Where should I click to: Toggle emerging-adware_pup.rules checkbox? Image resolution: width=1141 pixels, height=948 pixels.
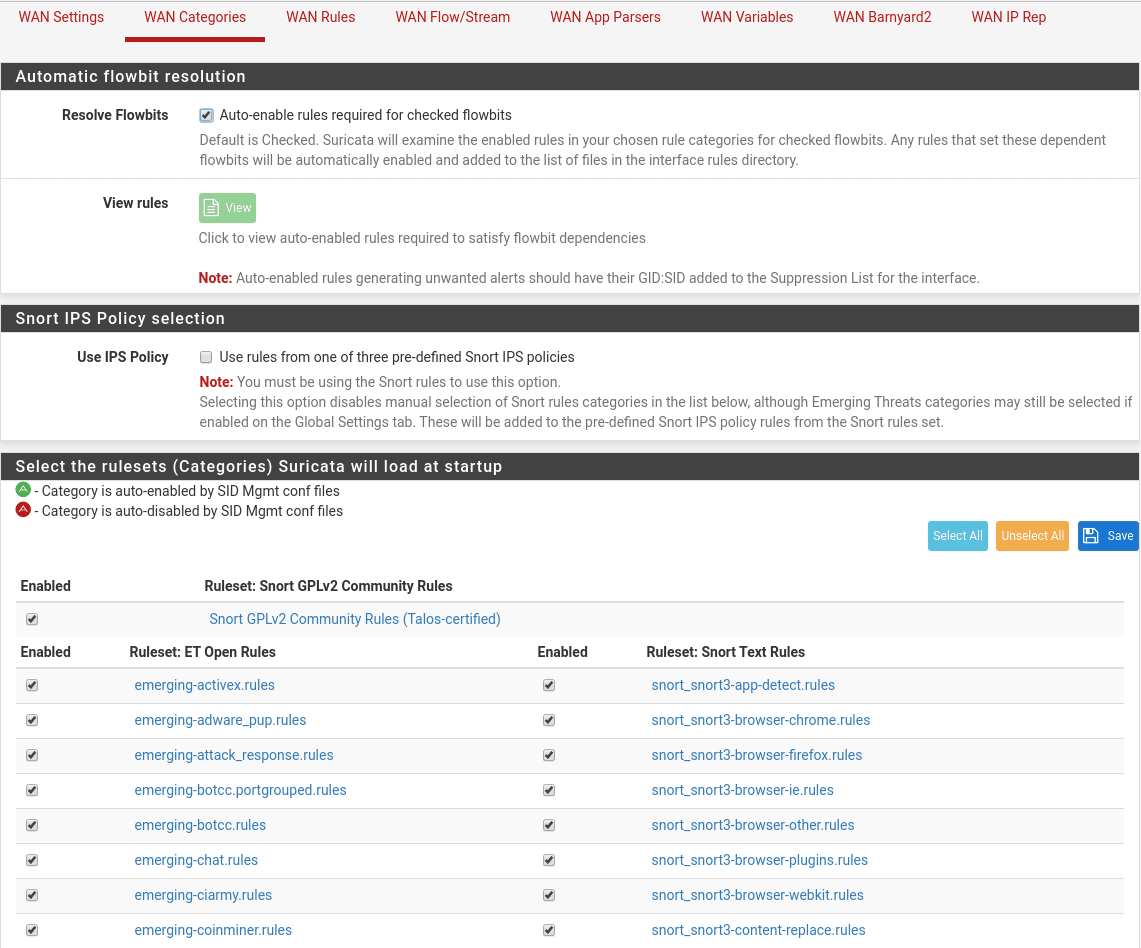(x=32, y=720)
